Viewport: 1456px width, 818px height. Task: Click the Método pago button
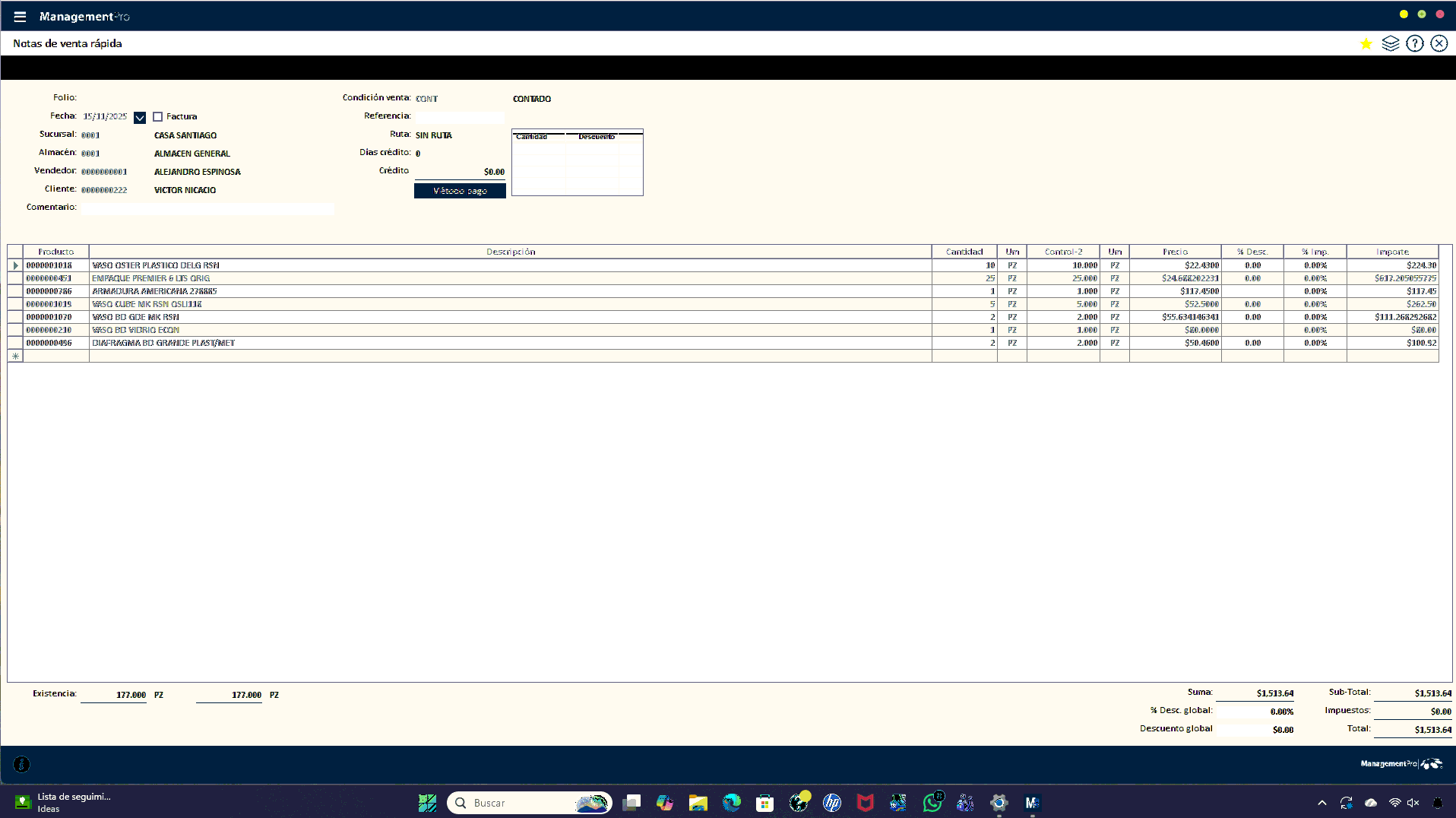click(x=460, y=191)
